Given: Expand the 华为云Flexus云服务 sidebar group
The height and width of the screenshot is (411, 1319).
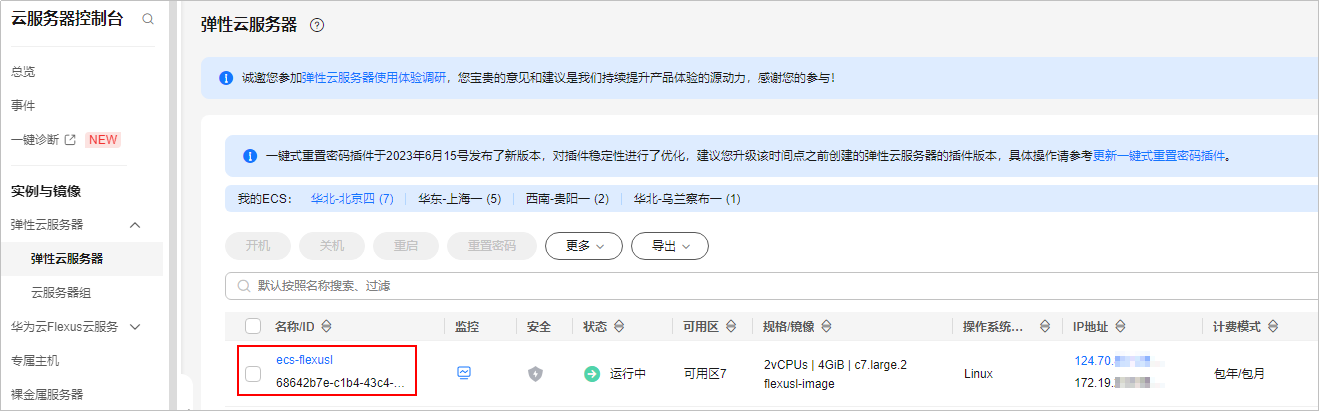Looking at the screenshot, I should point(136,326).
